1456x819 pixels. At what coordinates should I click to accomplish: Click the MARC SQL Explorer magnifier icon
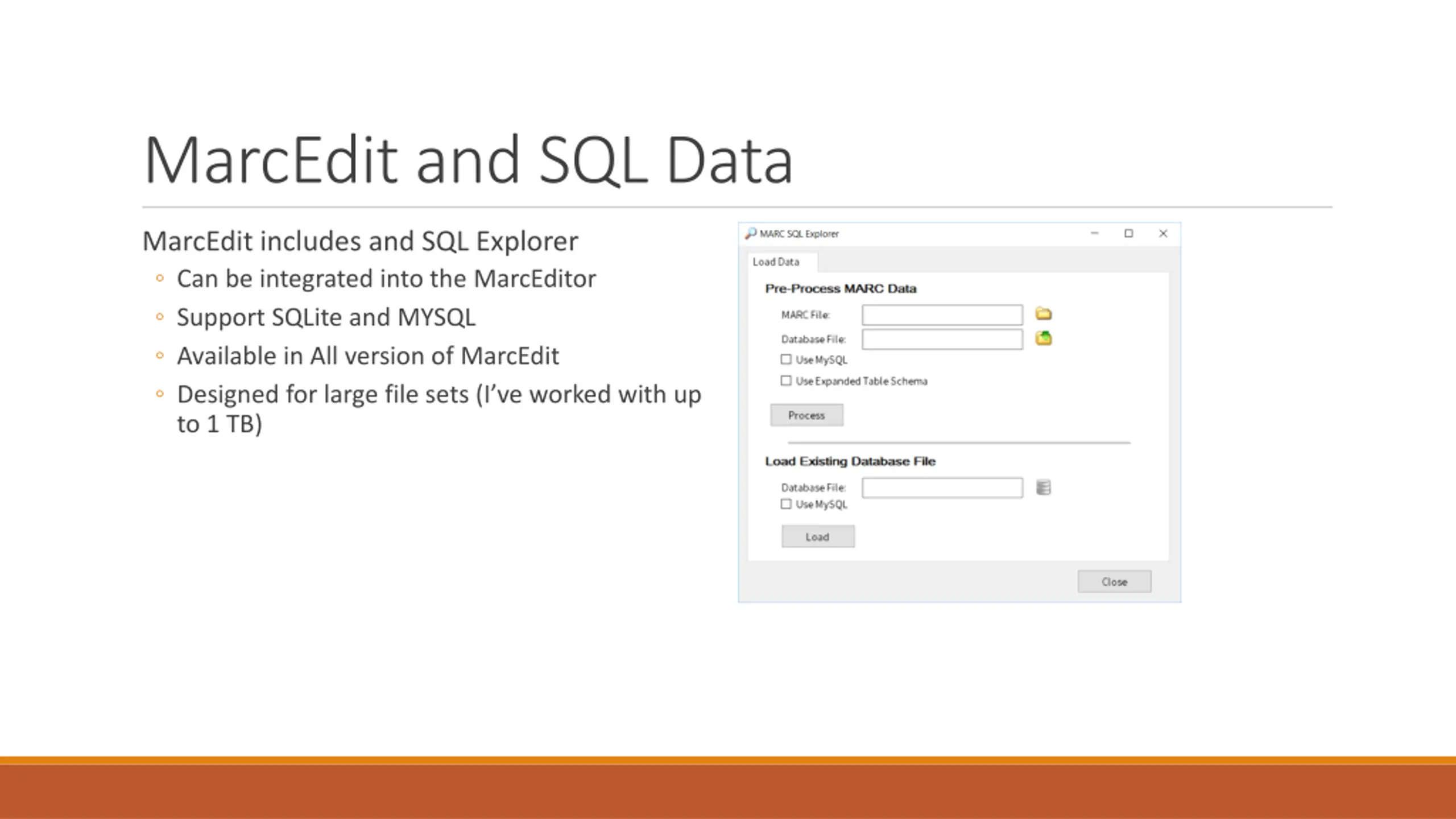point(751,233)
